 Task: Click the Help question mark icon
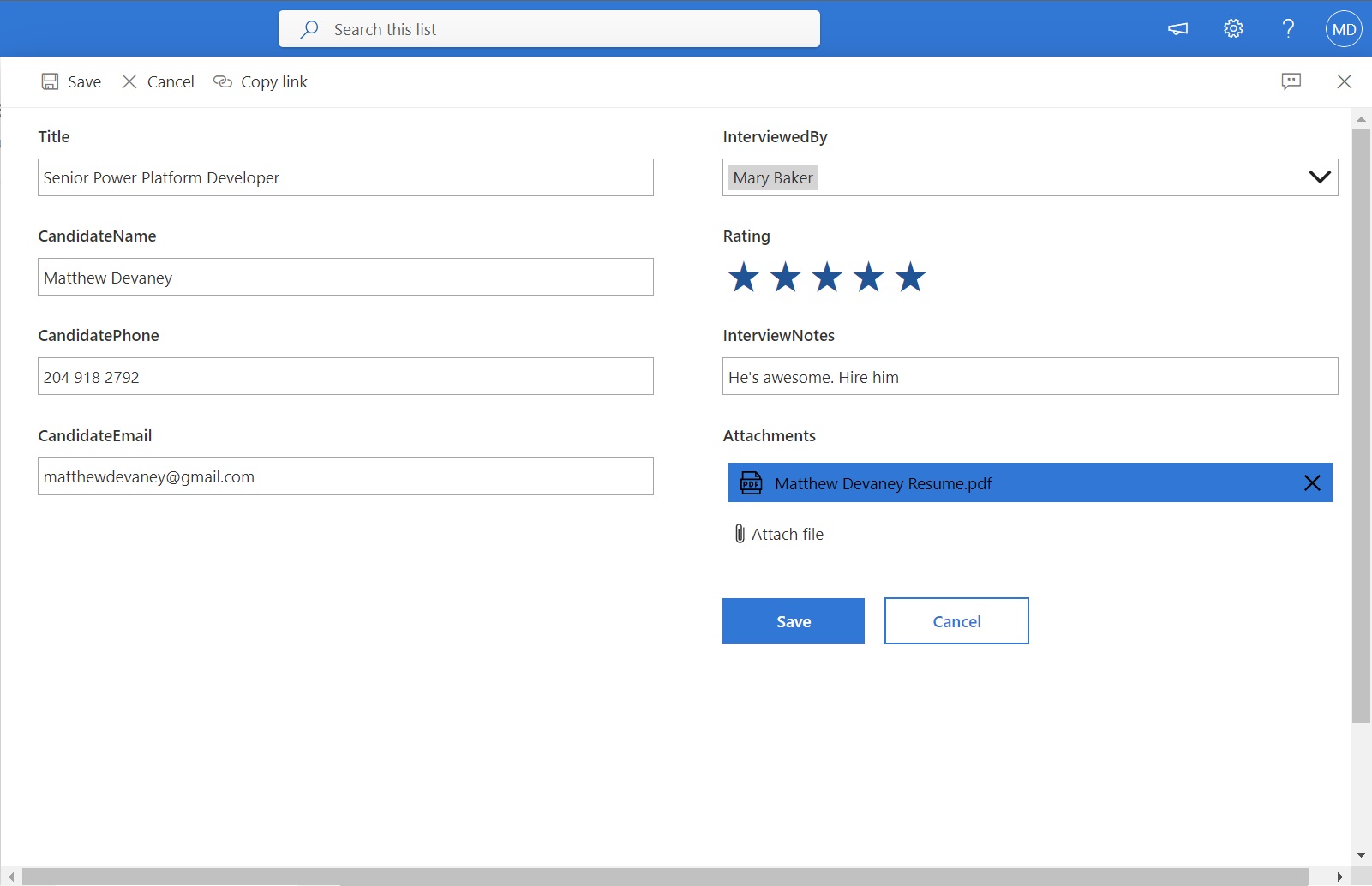pos(1287,28)
